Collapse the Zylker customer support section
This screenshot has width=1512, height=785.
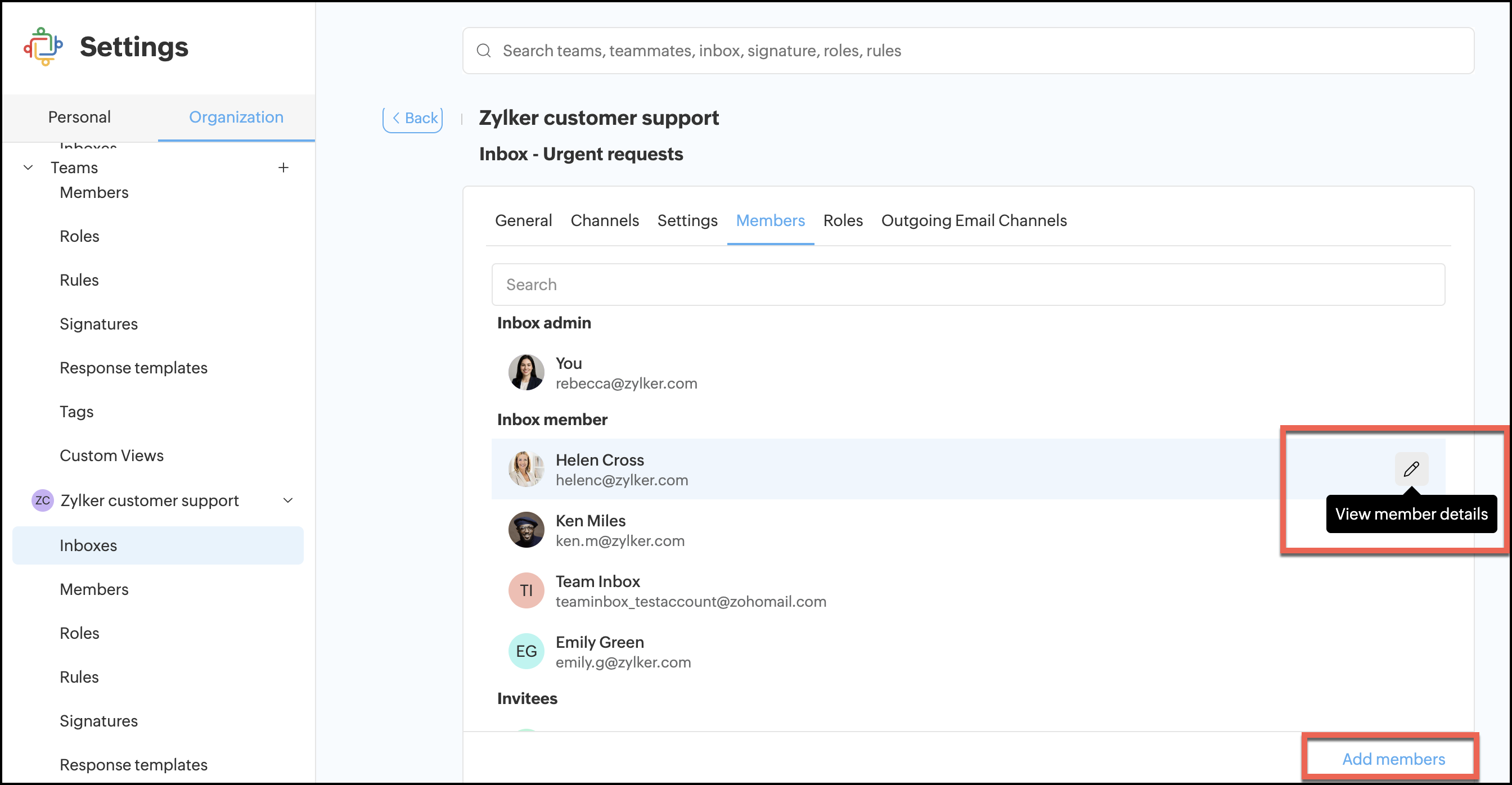[x=287, y=500]
